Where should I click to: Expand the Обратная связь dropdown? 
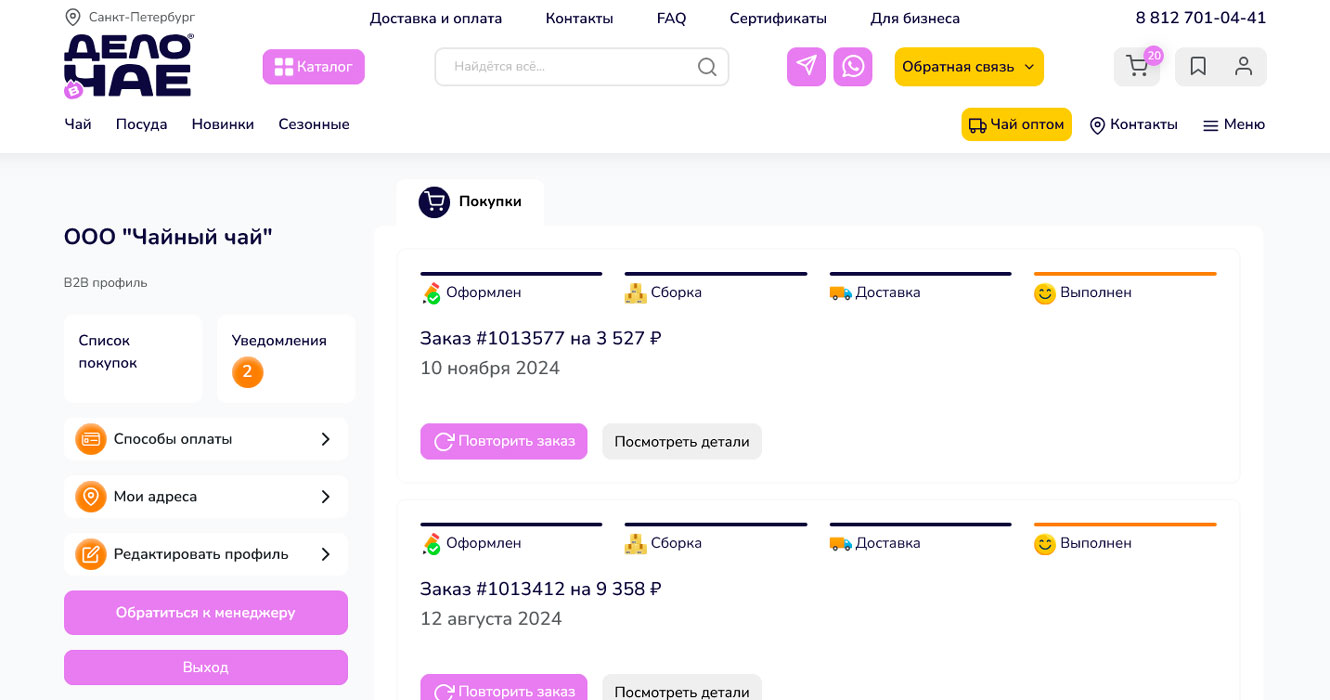[x=968, y=67]
